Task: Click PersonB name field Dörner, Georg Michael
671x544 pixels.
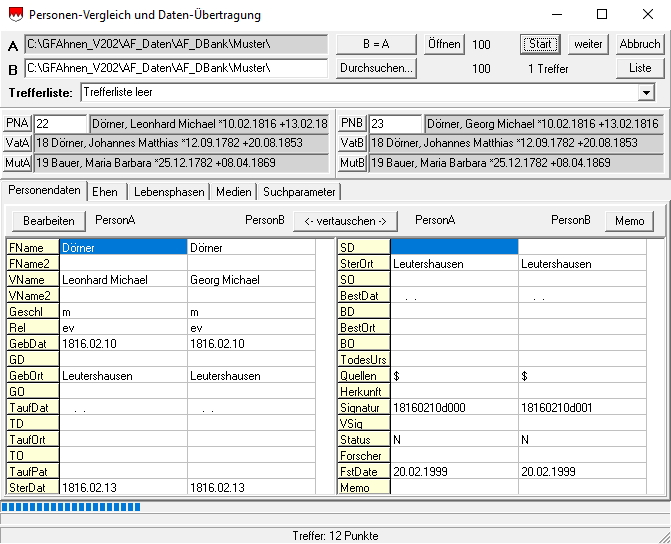Action: [544, 124]
